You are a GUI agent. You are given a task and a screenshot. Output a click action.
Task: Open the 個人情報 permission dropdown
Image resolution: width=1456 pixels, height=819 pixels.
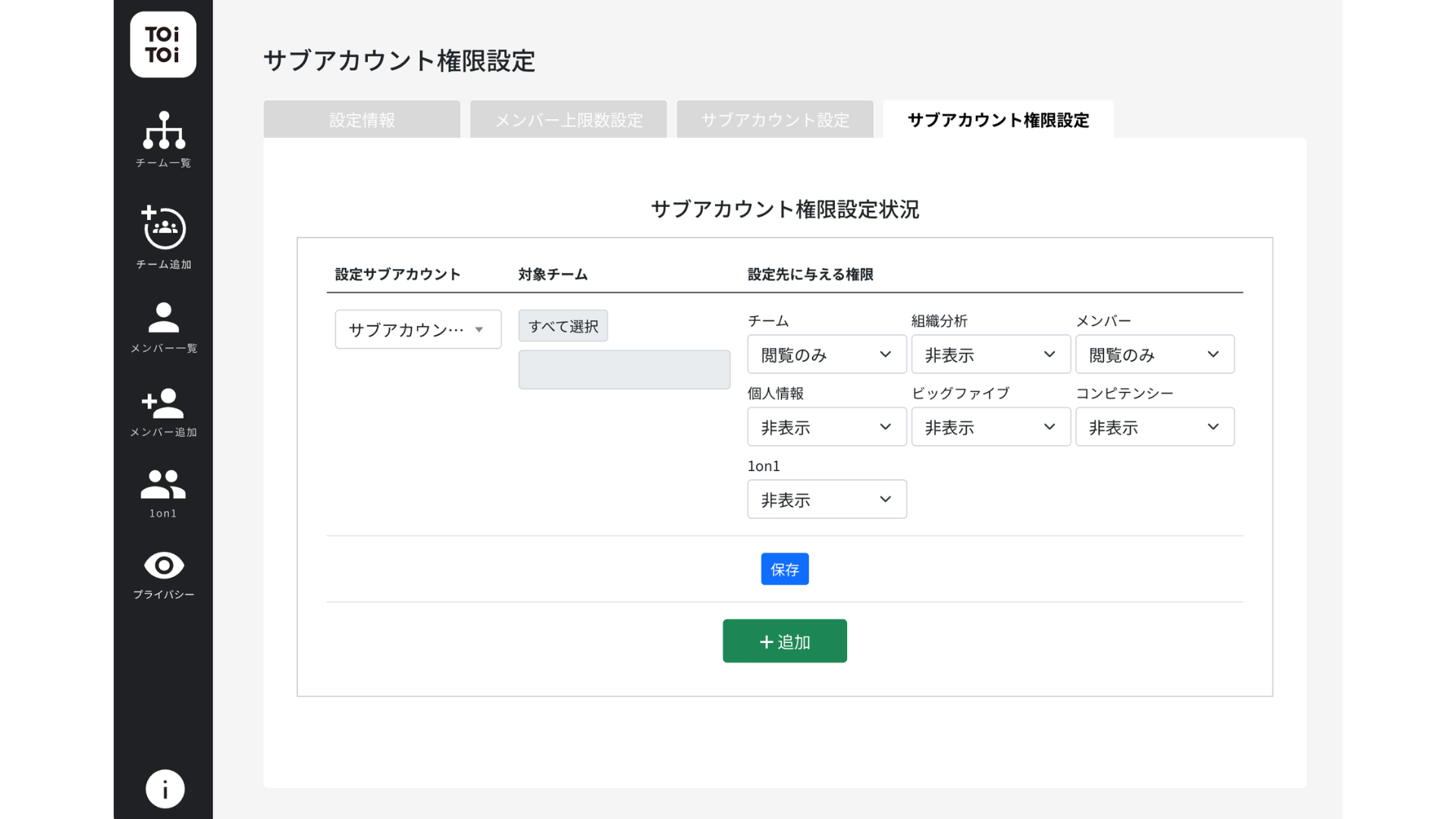827,427
